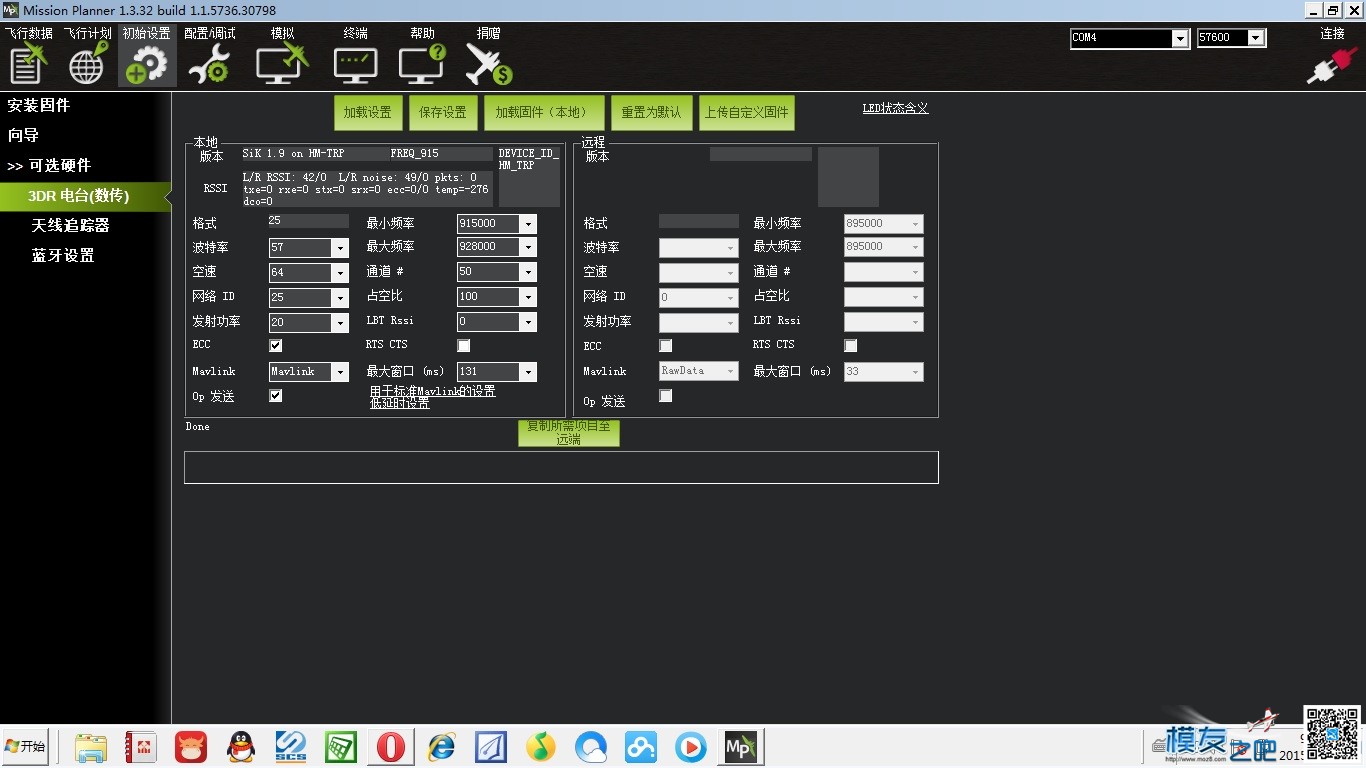Select 安装固件 in the sidebar

click(39, 105)
